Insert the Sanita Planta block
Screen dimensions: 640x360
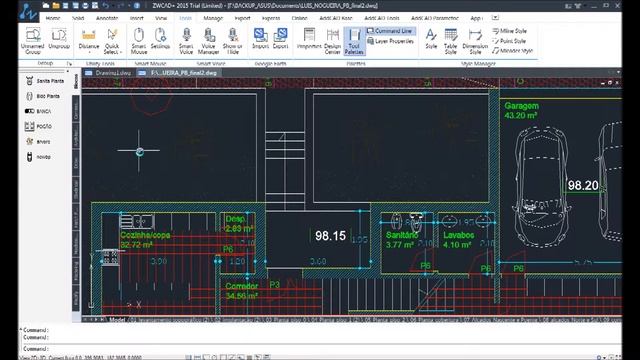click(x=44, y=81)
